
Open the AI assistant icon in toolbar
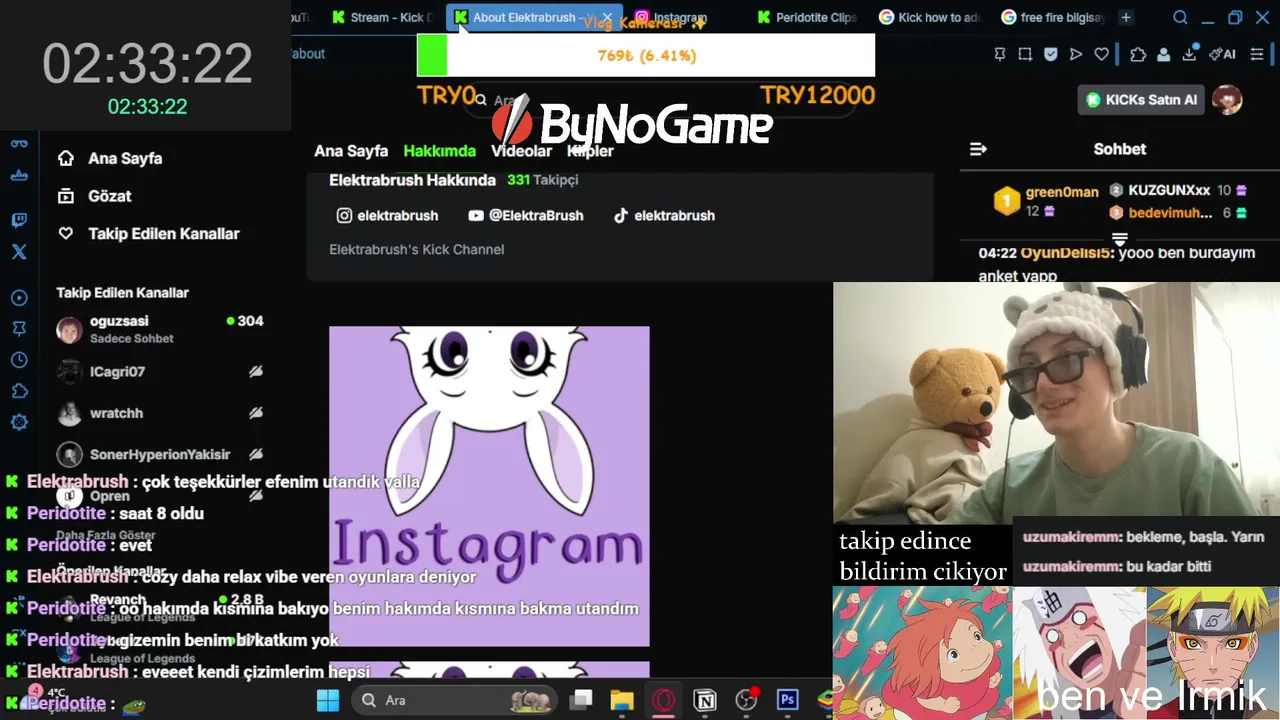tap(1222, 54)
